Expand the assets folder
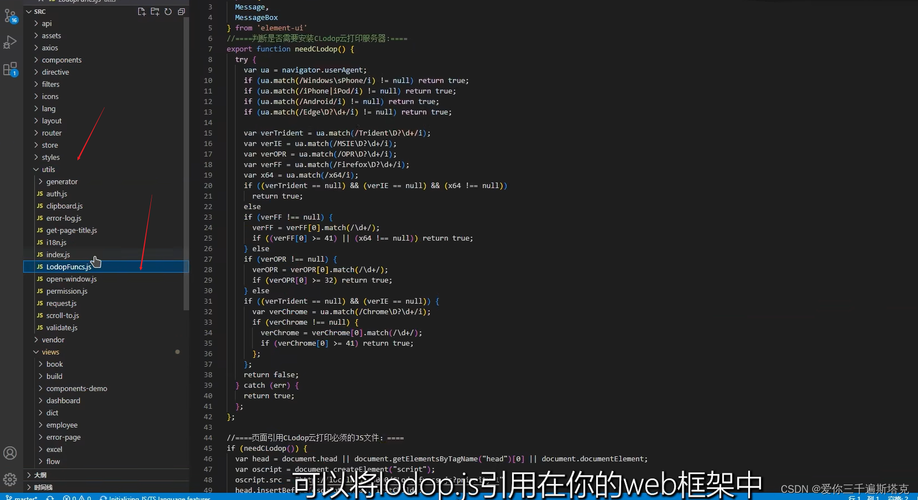 pyautogui.click(x=106, y=36)
